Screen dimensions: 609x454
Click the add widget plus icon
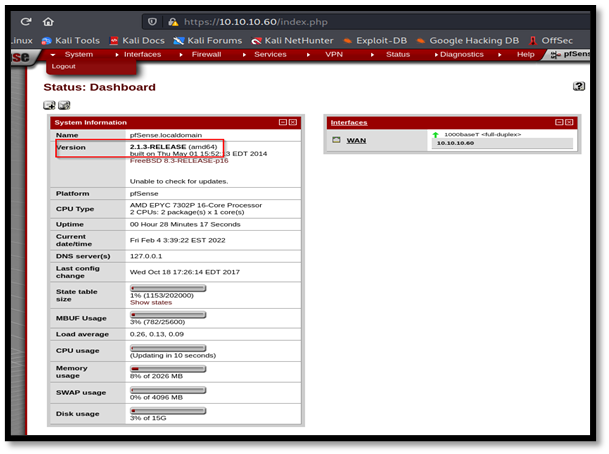coord(49,105)
